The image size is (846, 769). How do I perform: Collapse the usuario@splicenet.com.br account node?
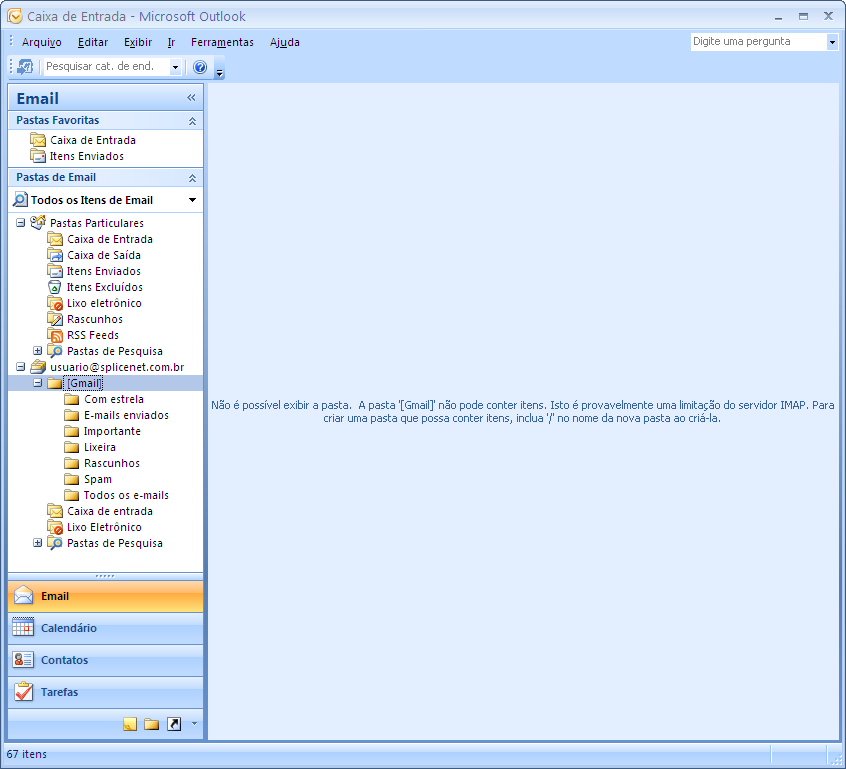(21, 367)
